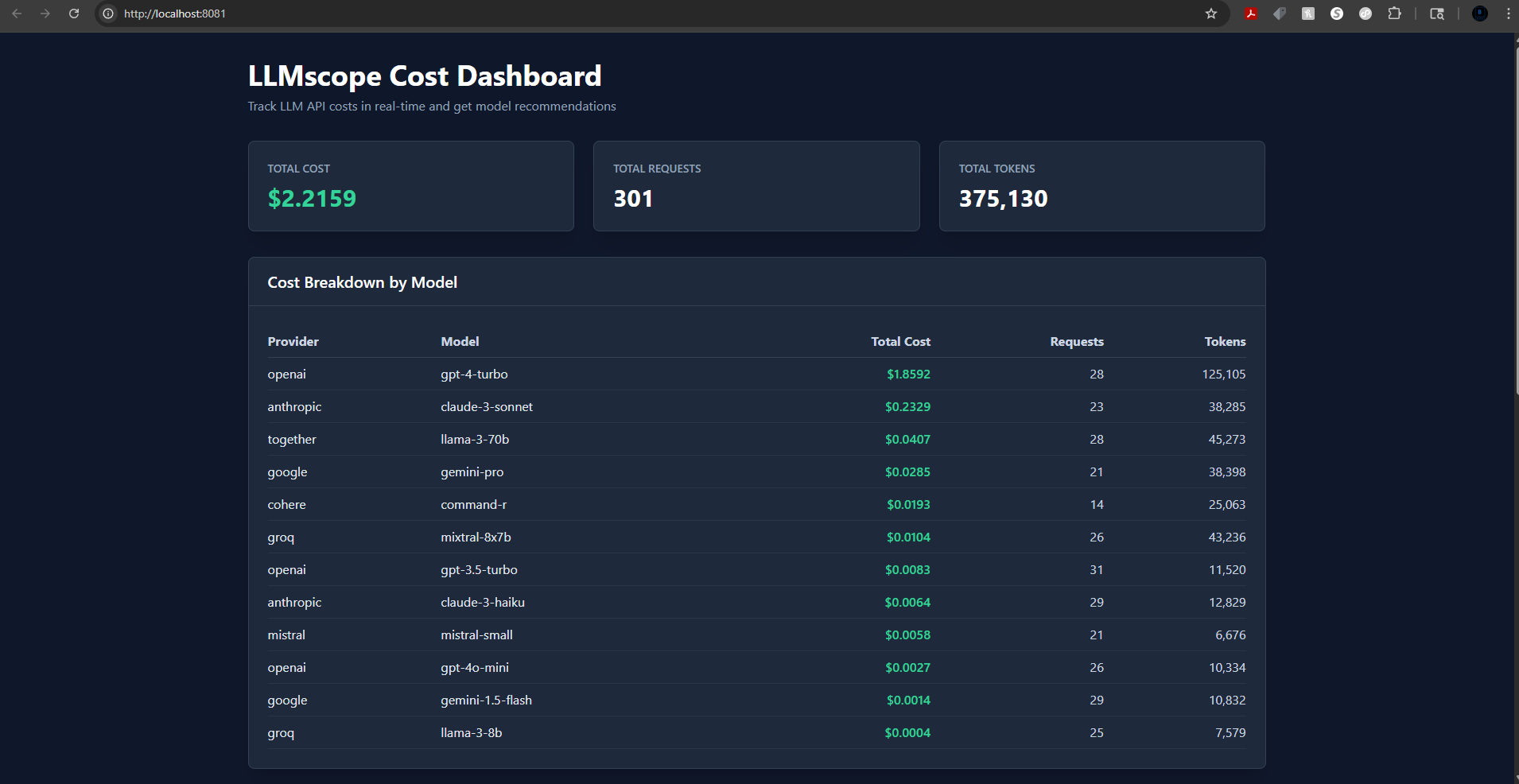Image resolution: width=1519 pixels, height=784 pixels.
Task: Open the gray price tag extension
Action: (x=1280, y=14)
